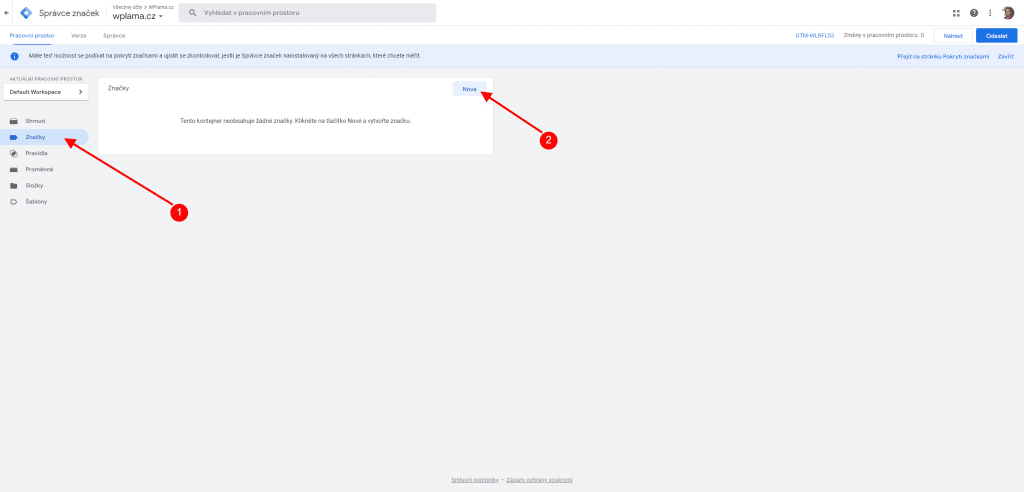This screenshot has height=492, width=1024.
Task: Click the search magnifier icon
Action: click(x=192, y=12)
